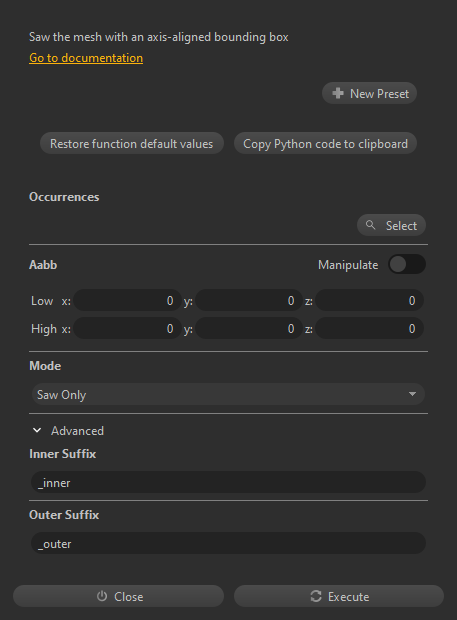Click the Mode dropdown arrow
The height and width of the screenshot is (620, 457).
[412, 394]
